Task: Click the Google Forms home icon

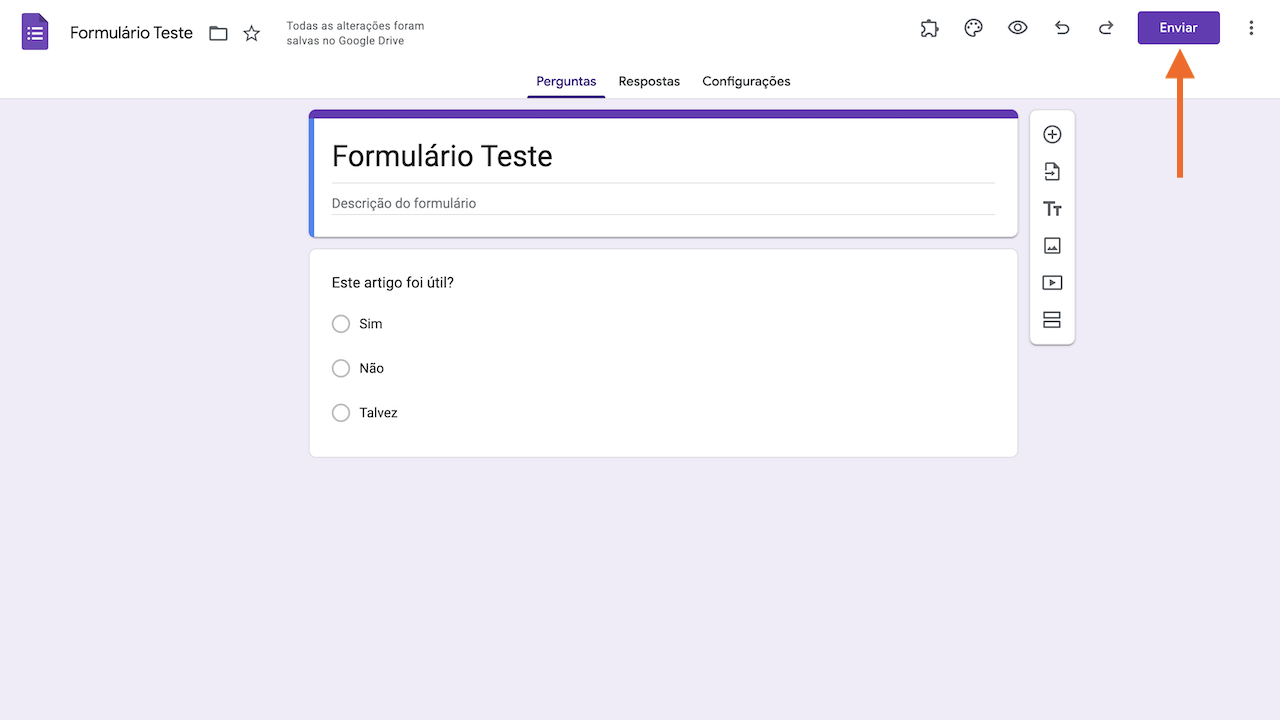Action: tap(35, 32)
